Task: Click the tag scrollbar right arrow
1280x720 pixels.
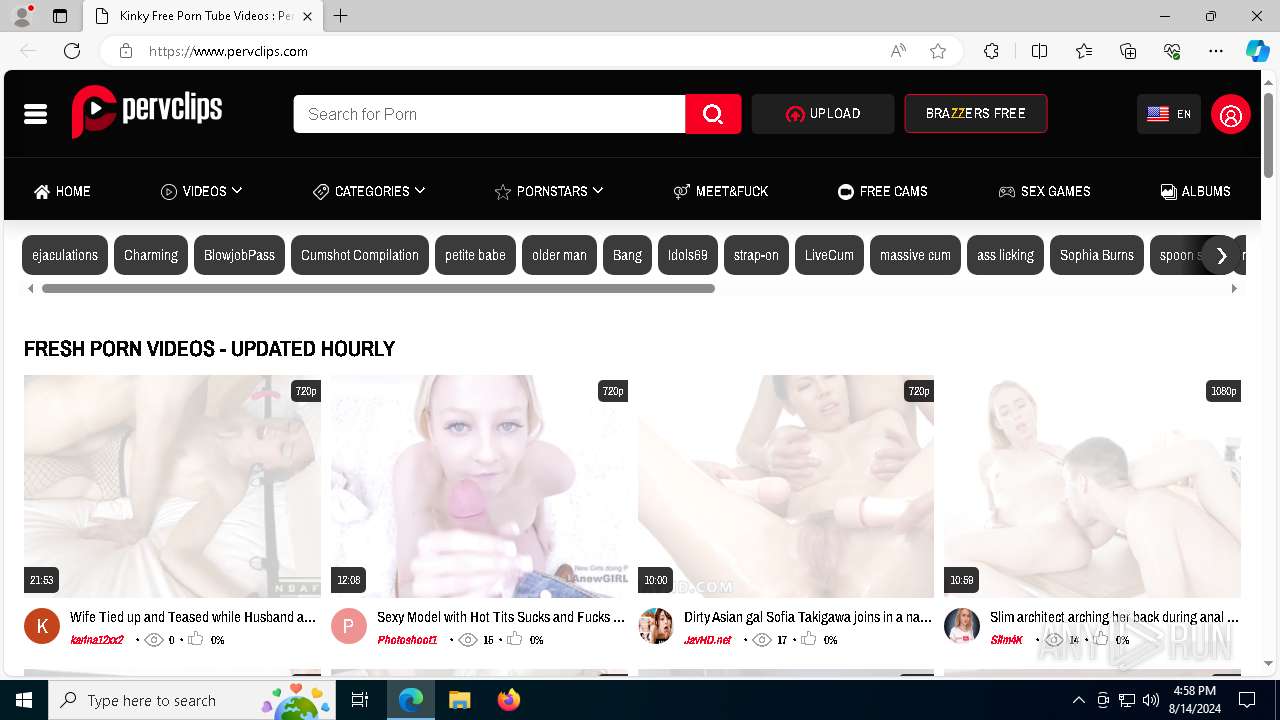Action: tap(1233, 288)
